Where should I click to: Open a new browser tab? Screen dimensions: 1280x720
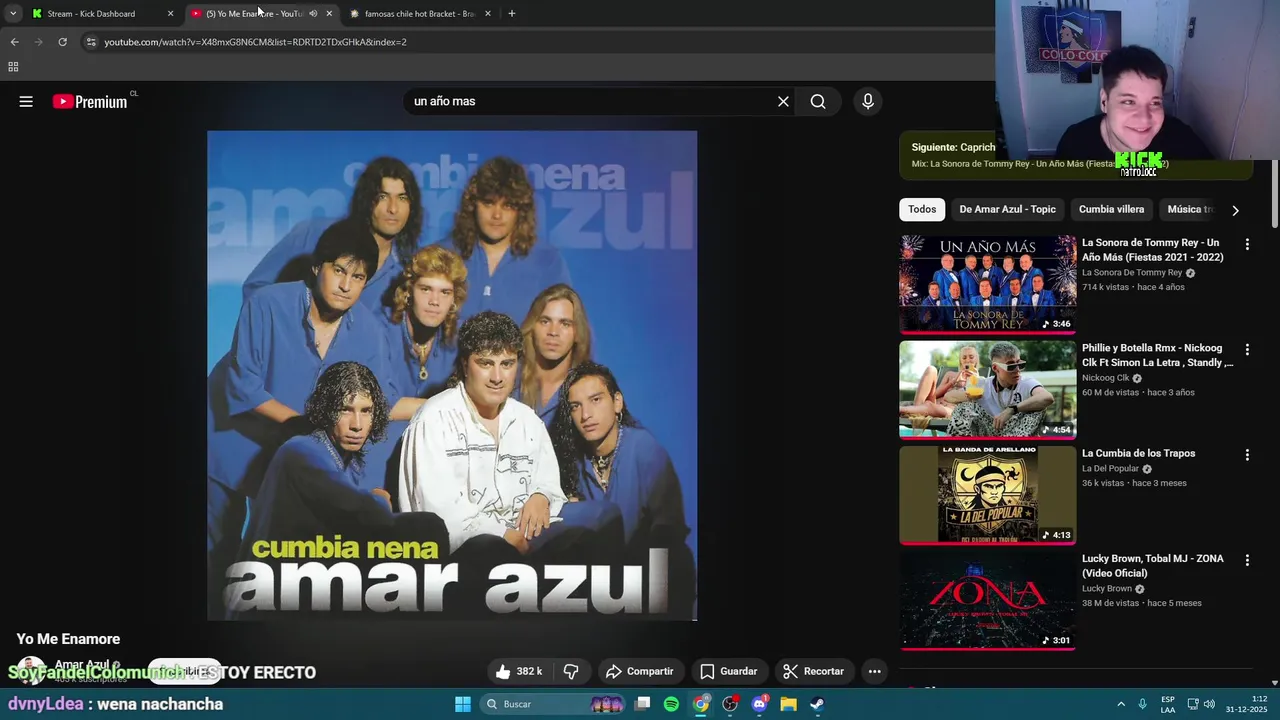pos(512,14)
